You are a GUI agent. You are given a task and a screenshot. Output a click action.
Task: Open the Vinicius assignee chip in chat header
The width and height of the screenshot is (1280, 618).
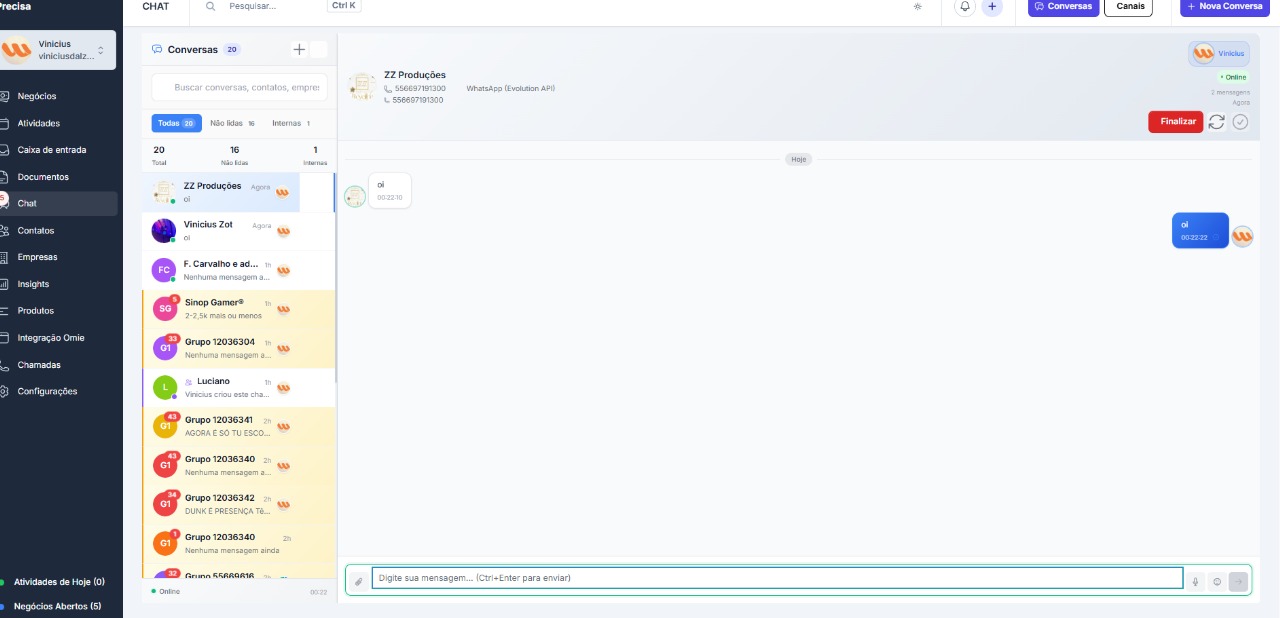point(1218,53)
